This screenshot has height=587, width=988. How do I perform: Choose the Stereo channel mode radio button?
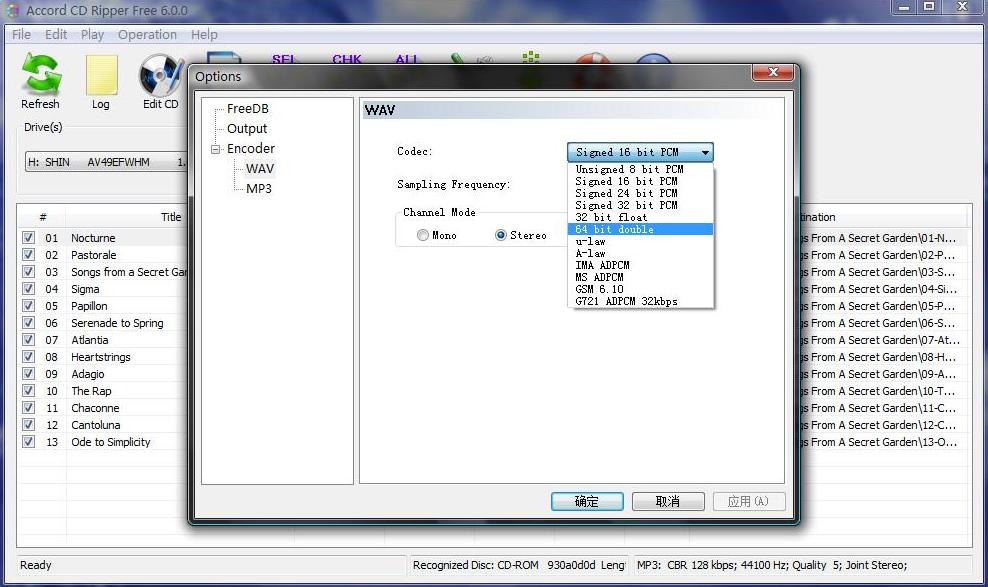tap(501, 236)
